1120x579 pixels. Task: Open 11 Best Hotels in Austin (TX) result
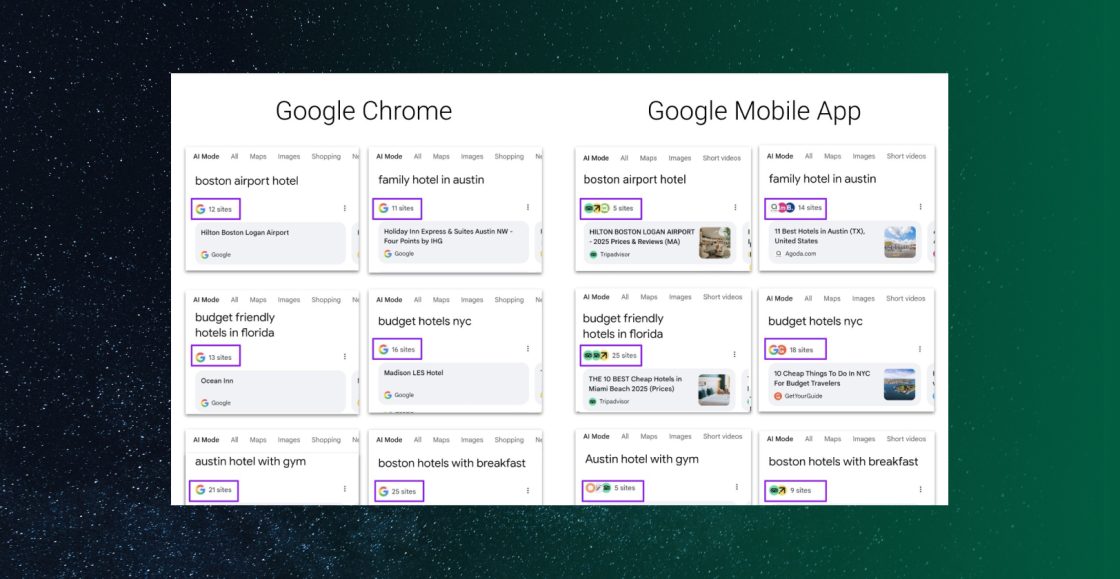pos(845,242)
